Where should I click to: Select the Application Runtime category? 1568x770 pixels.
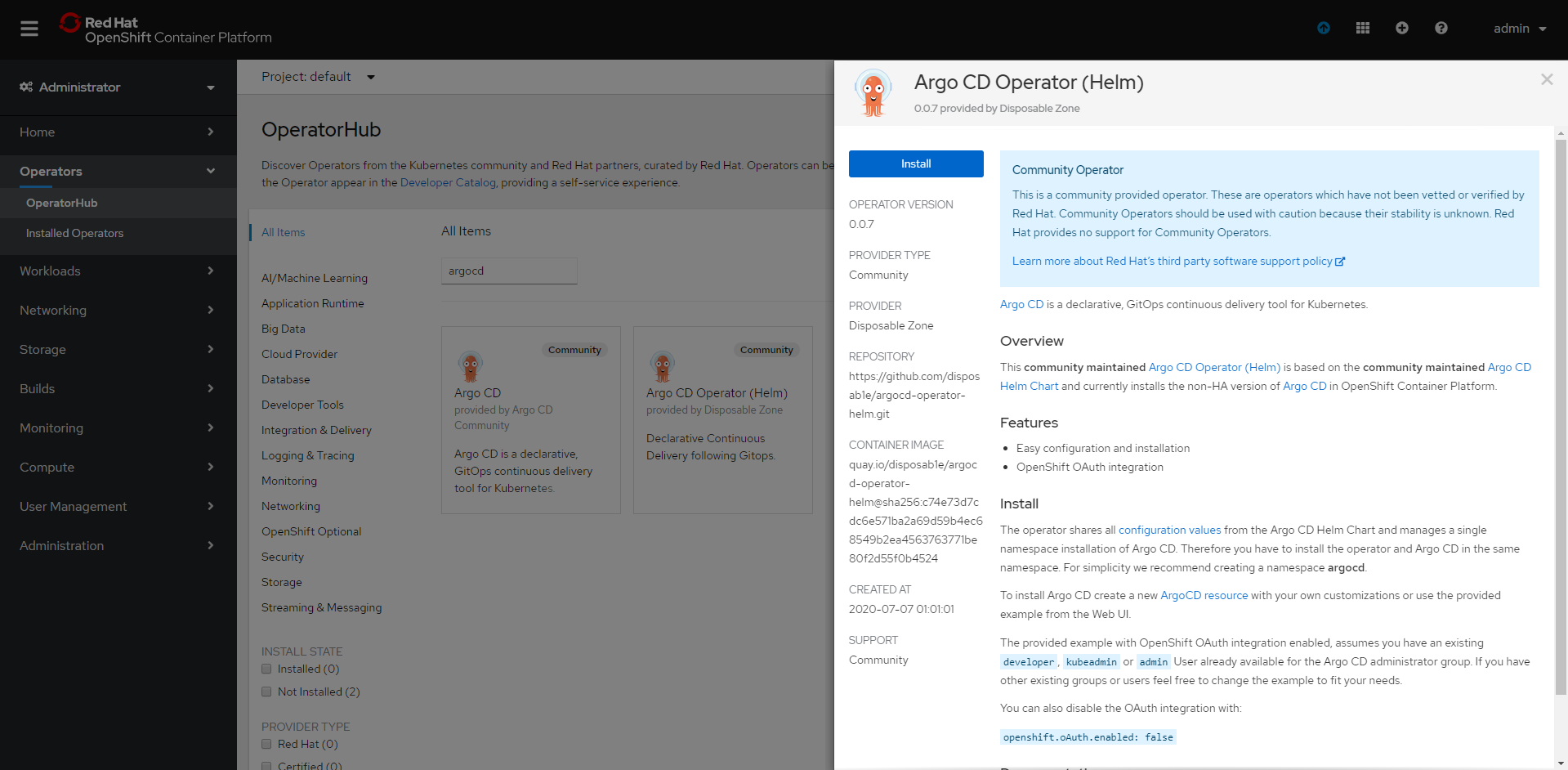coord(313,303)
